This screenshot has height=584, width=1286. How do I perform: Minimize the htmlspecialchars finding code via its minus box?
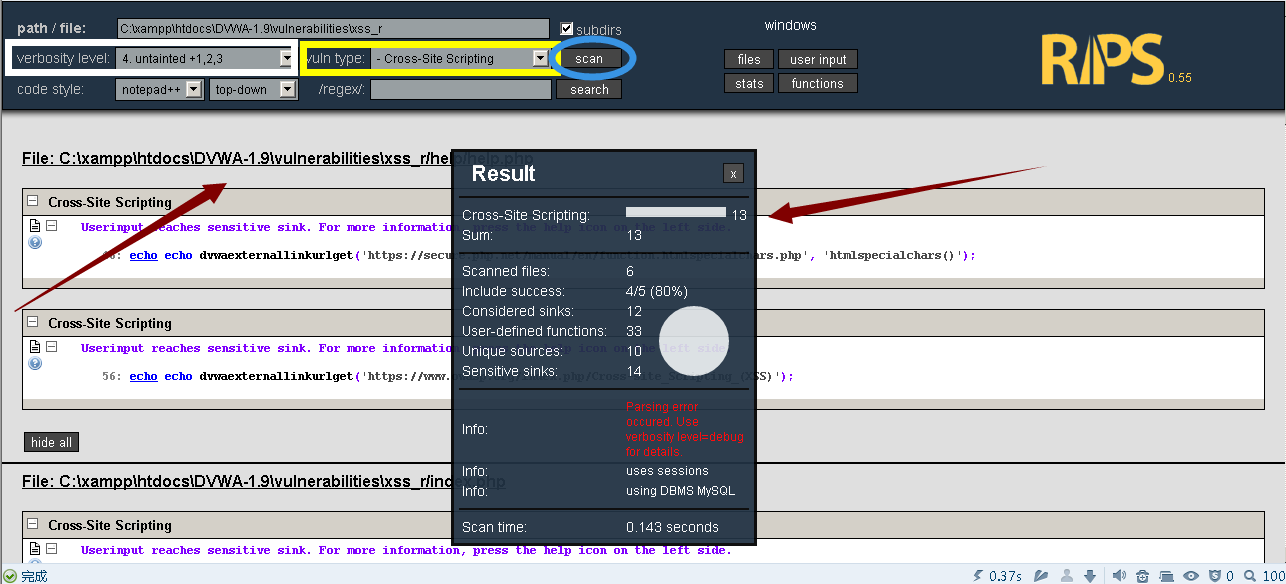52,226
